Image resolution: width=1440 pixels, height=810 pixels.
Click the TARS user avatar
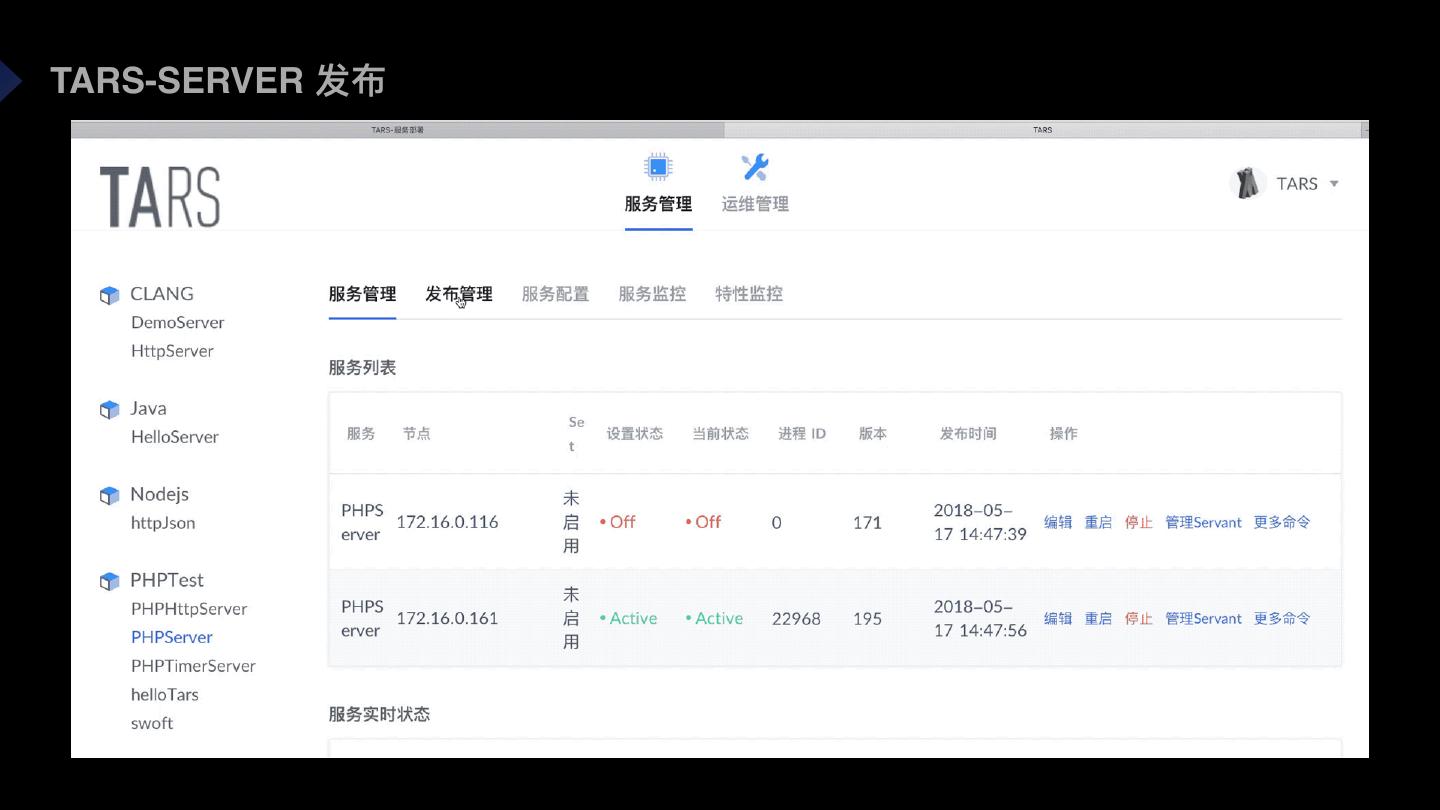click(x=1247, y=183)
